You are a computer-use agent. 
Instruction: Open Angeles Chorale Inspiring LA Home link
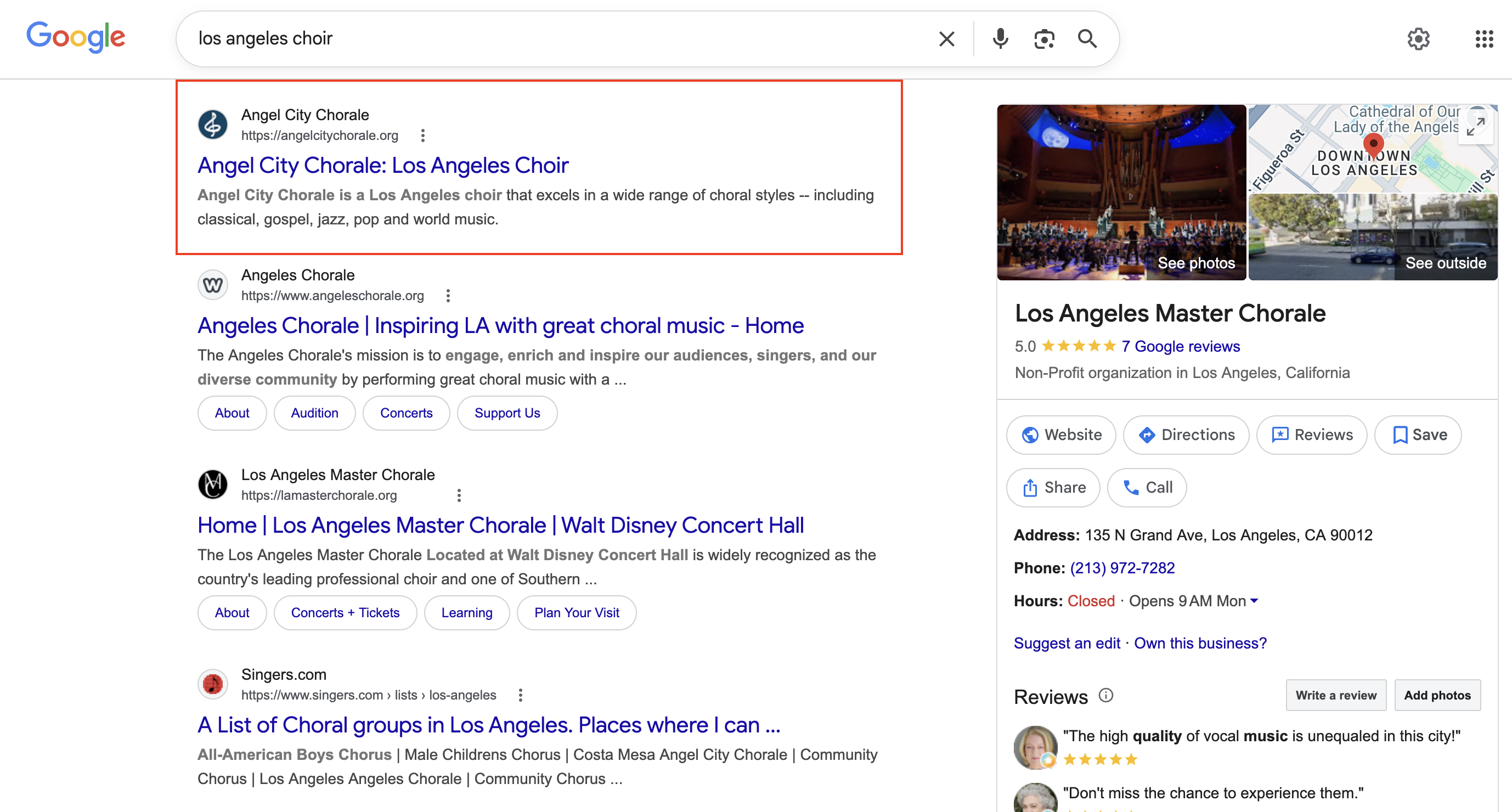[500, 325]
